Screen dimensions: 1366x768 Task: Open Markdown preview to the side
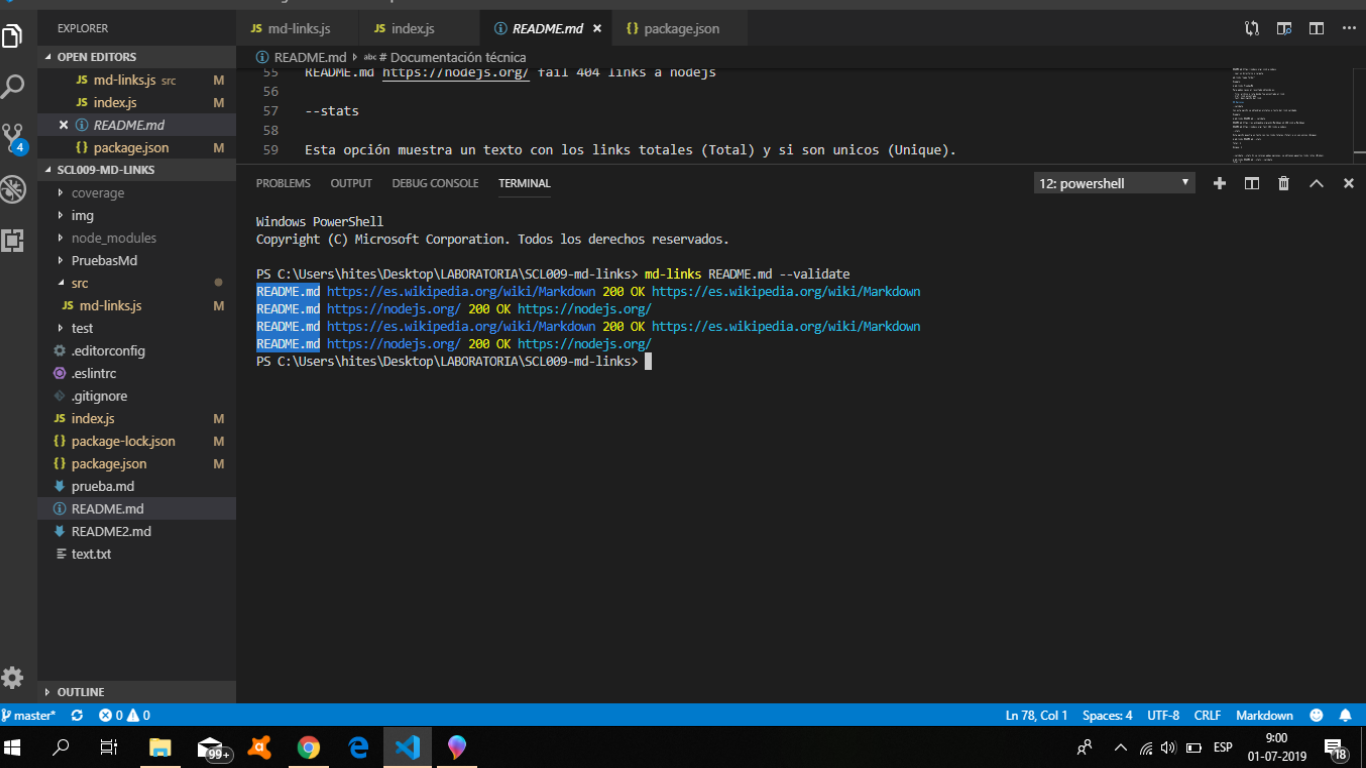tap(1284, 29)
